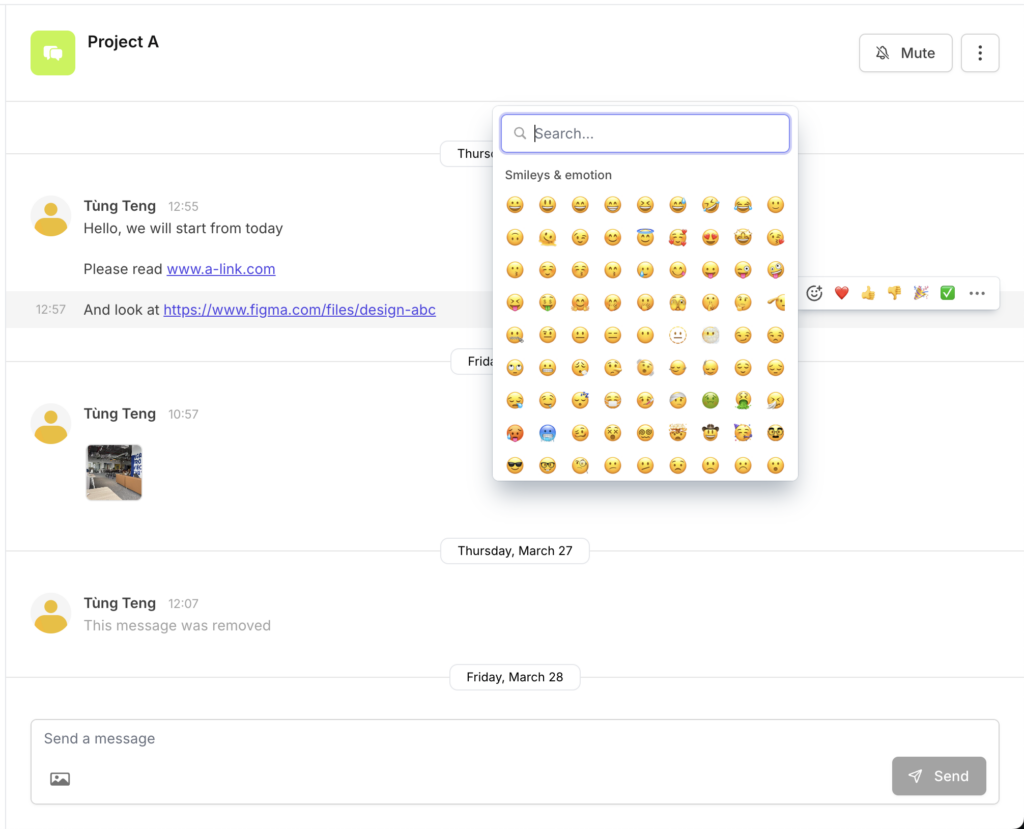Screen dimensions: 1024x829
Task: Select the heart-eyes face emoji
Action: pyautogui.click(x=710, y=238)
